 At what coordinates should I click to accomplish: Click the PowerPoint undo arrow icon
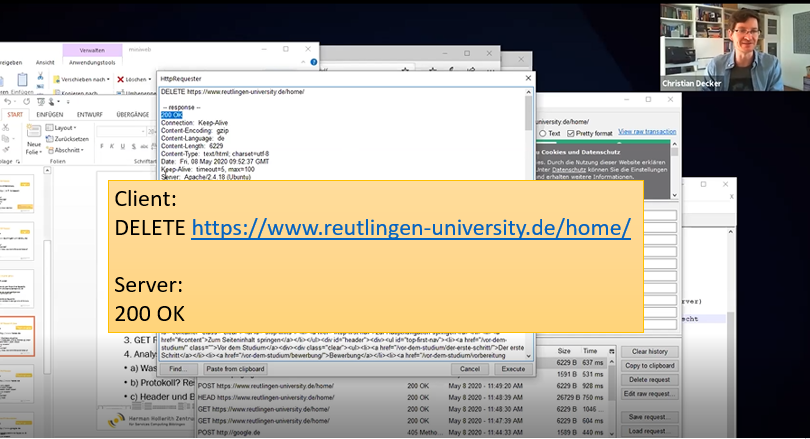tap(8, 102)
